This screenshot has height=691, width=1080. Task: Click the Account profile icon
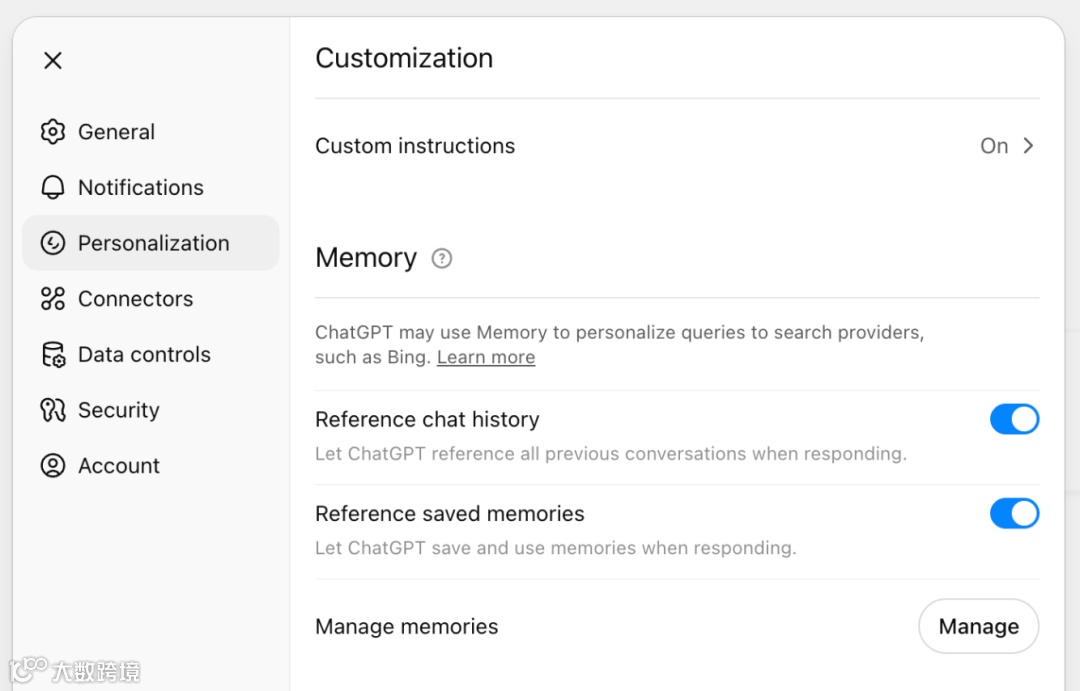(x=52, y=465)
